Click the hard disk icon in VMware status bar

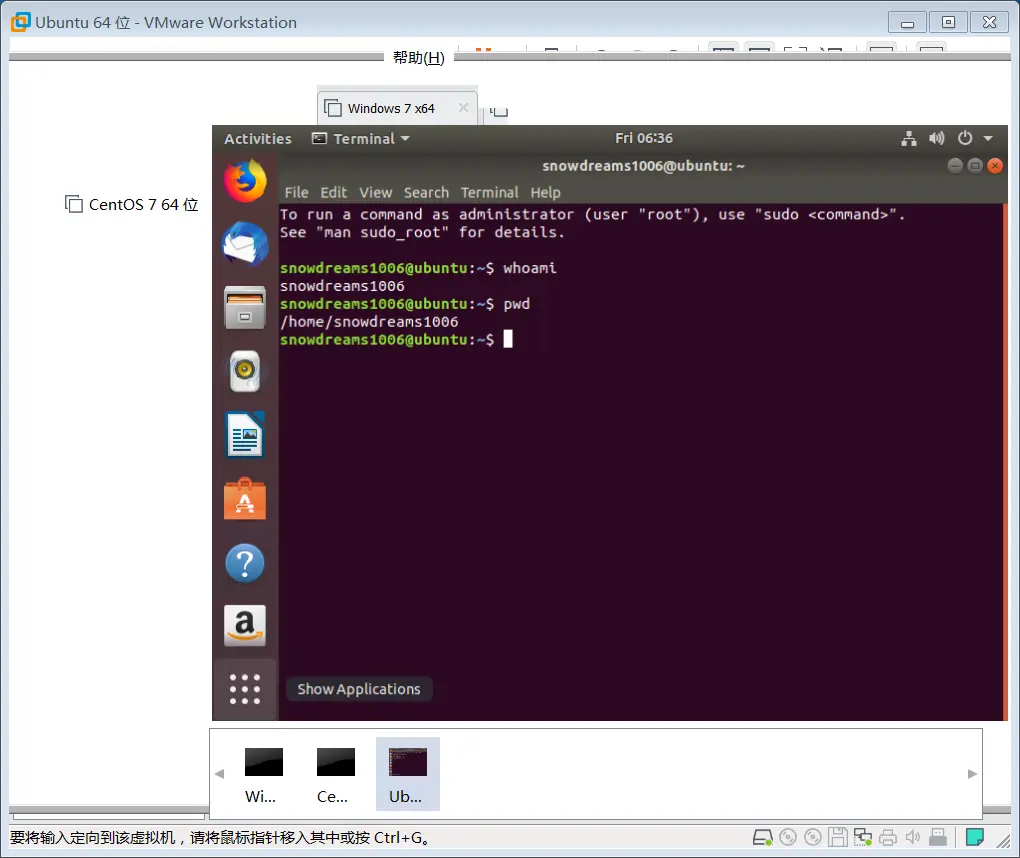(x=761, y=837)
